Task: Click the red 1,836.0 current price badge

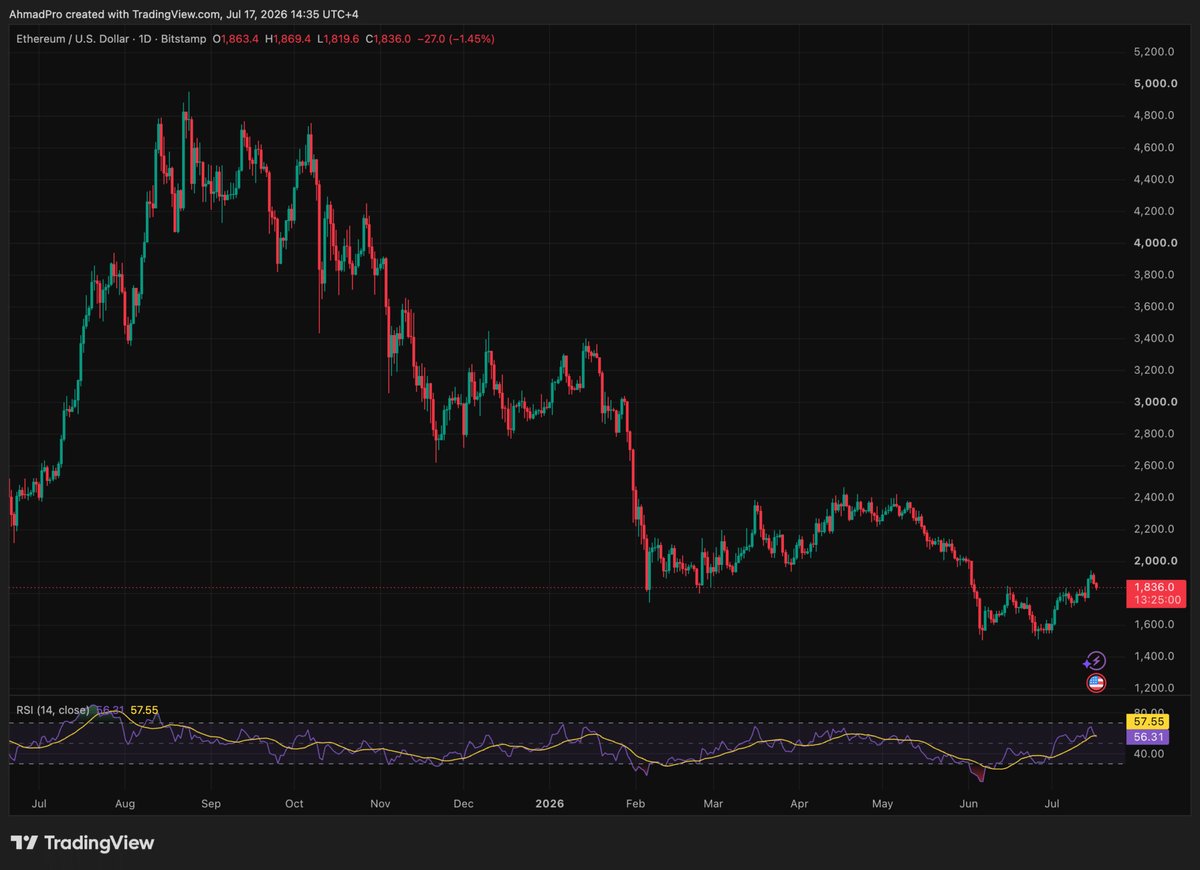Action: [1156, 587]
